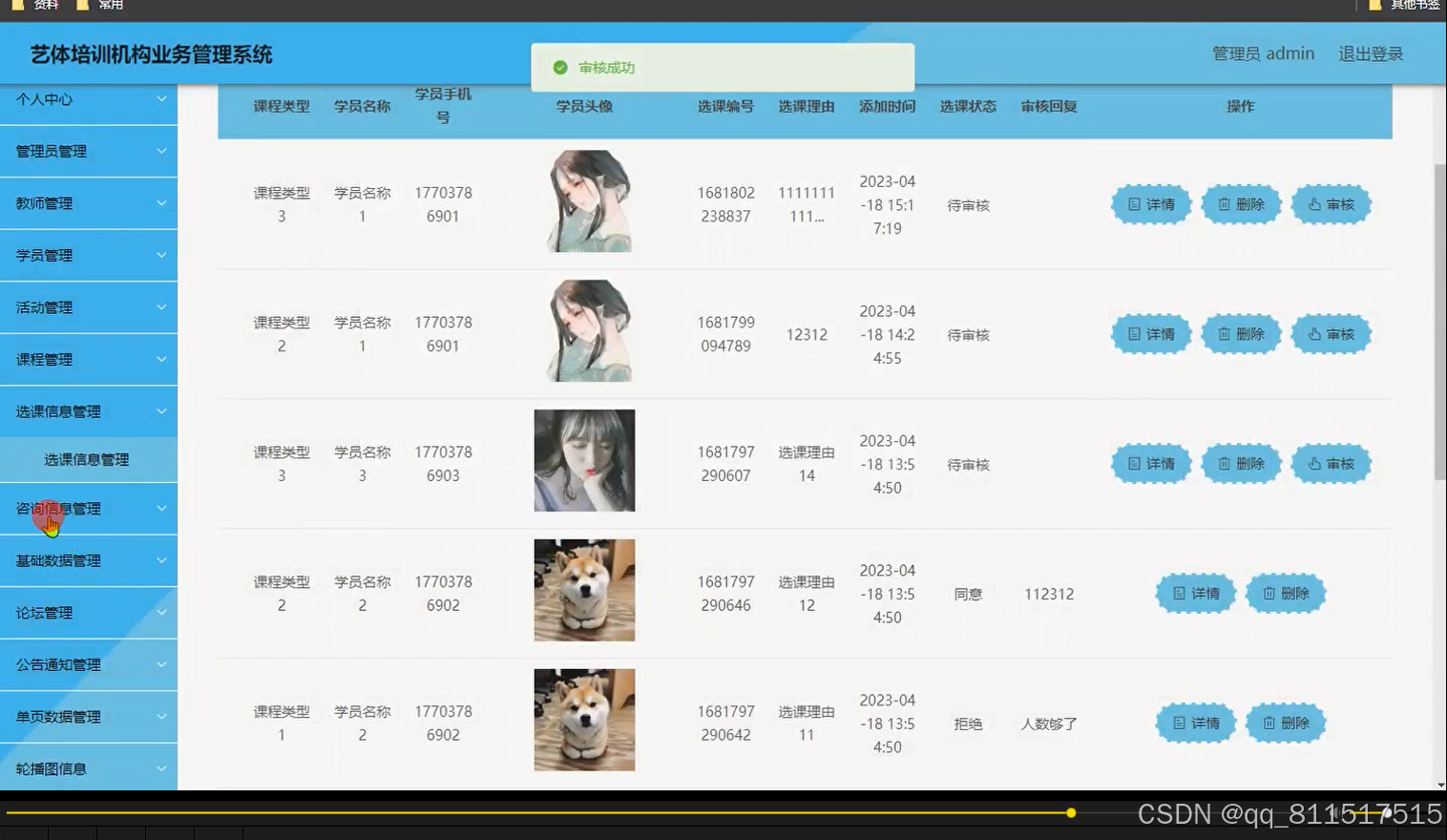
Task: Click student avatar in row 1681802238837
Action: coord(589,200)
